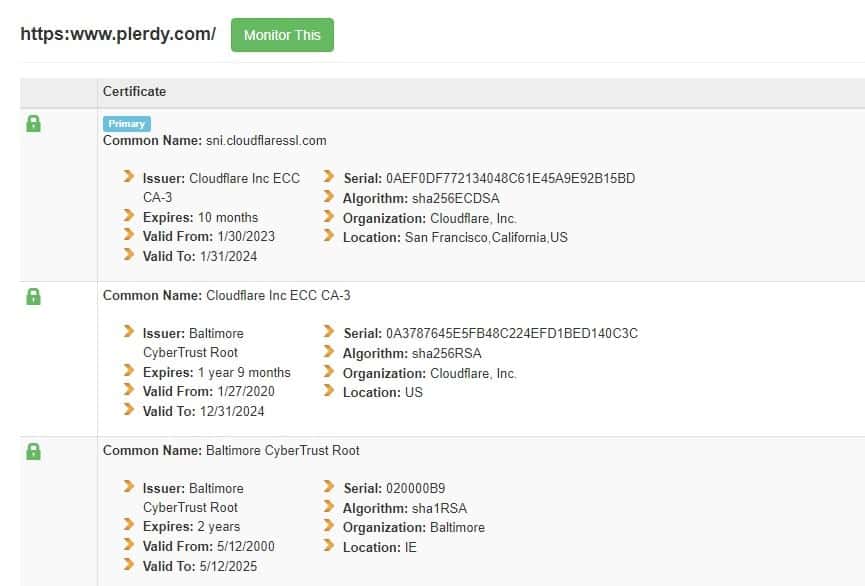Image resolution: width=865 pixels, height=586 pixels.
Task: Click the arrow beside Algorithm sha256ECDSA
Action: [x=329, y=196]
